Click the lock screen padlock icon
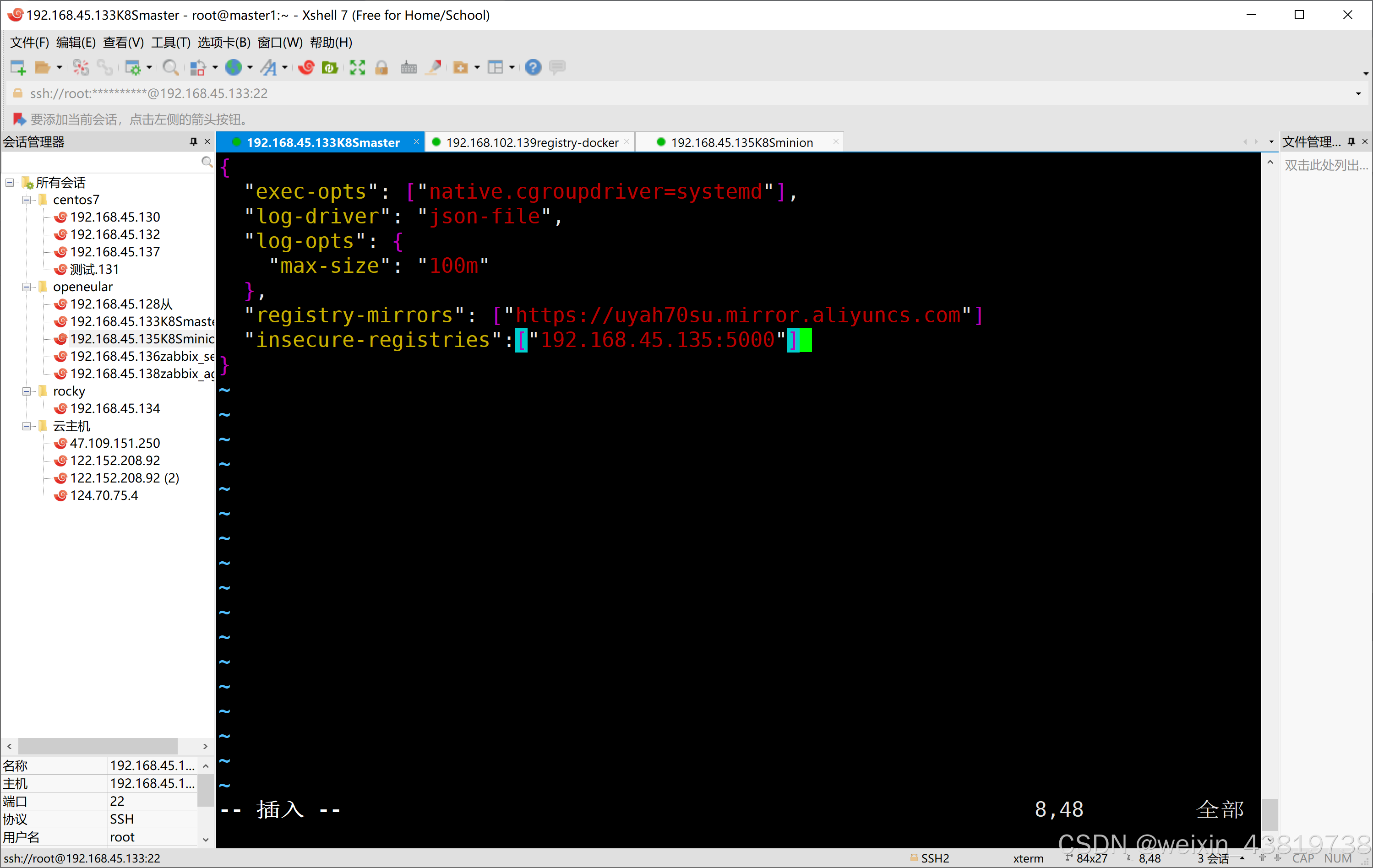This screenshot has height=868, width=1373. click(381, 67)
